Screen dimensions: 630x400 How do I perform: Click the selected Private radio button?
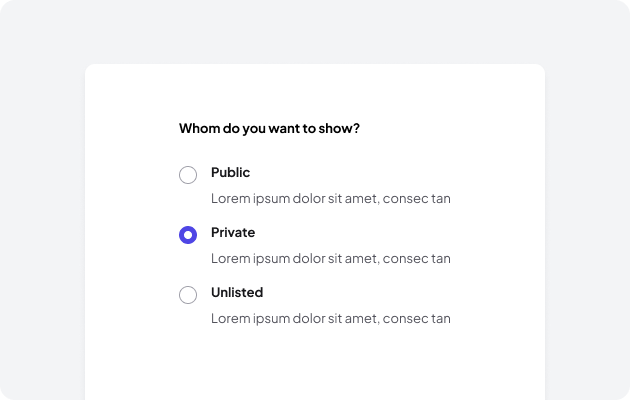click(188, 235)
